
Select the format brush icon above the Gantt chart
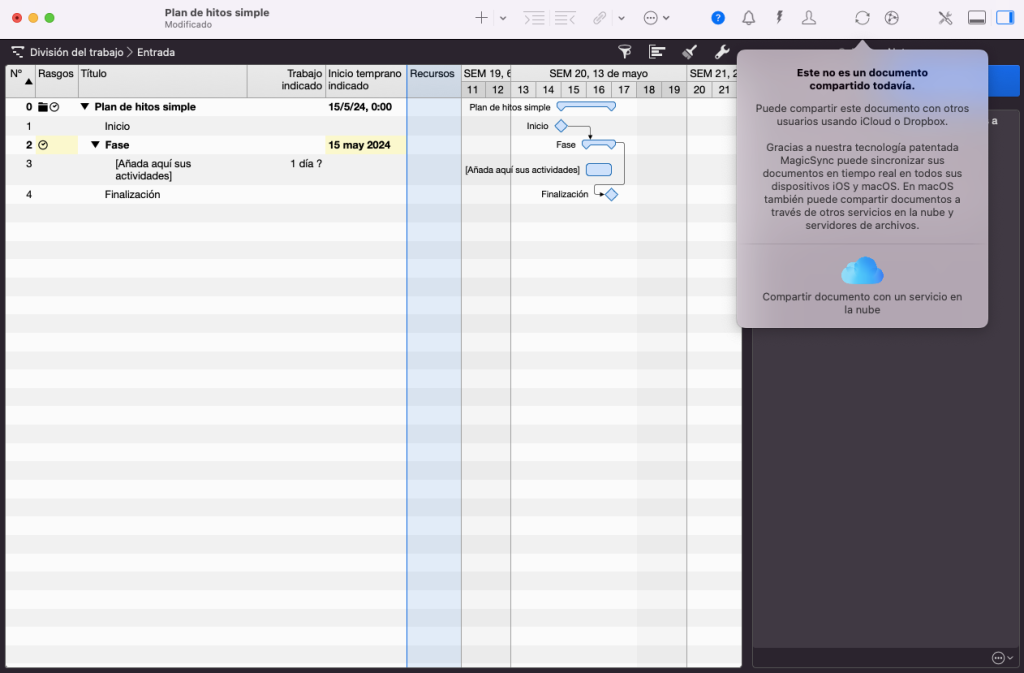pyautogui.click(x=688, y=51)
